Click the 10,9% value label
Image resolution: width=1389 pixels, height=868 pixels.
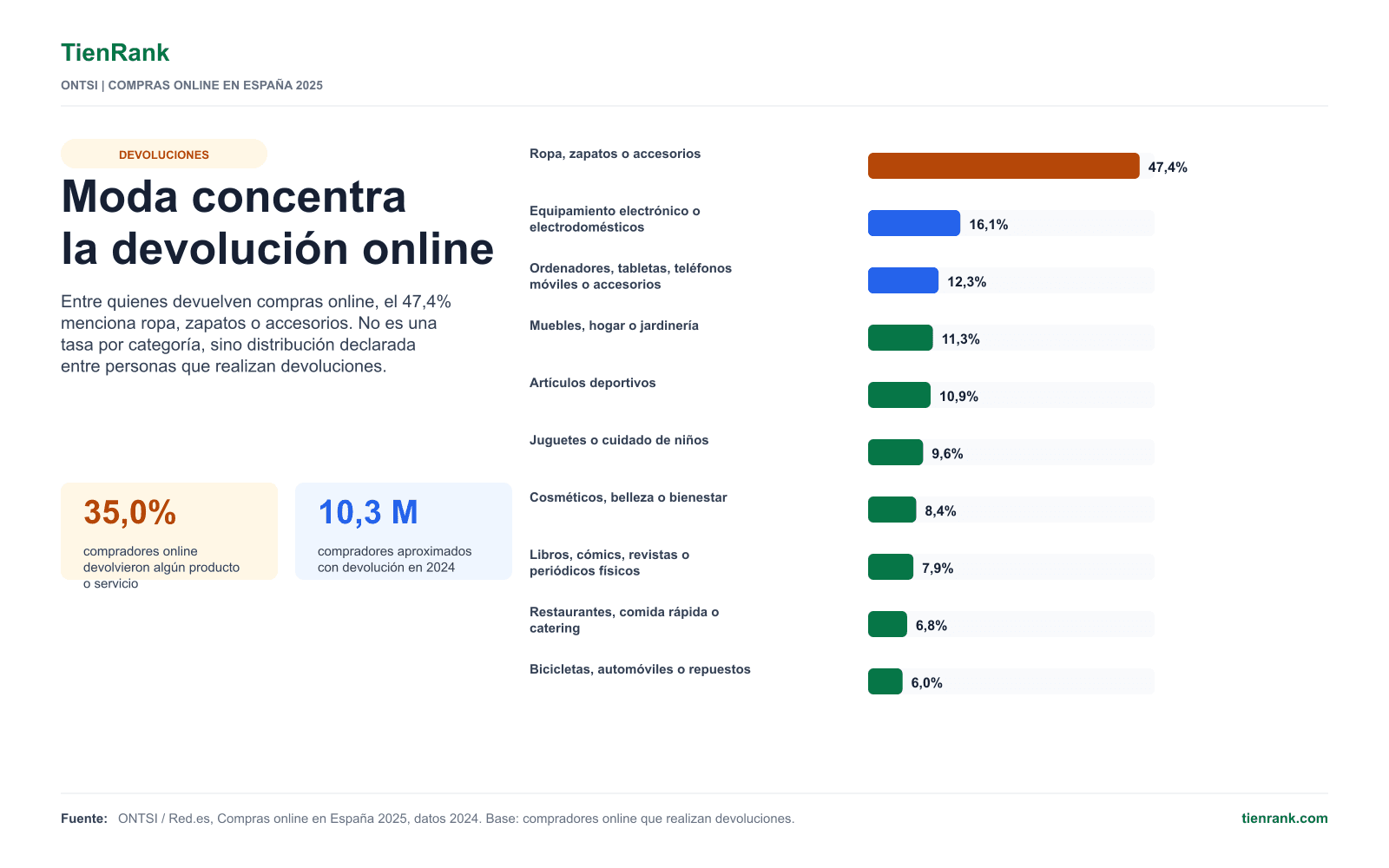tap(958, 396)
